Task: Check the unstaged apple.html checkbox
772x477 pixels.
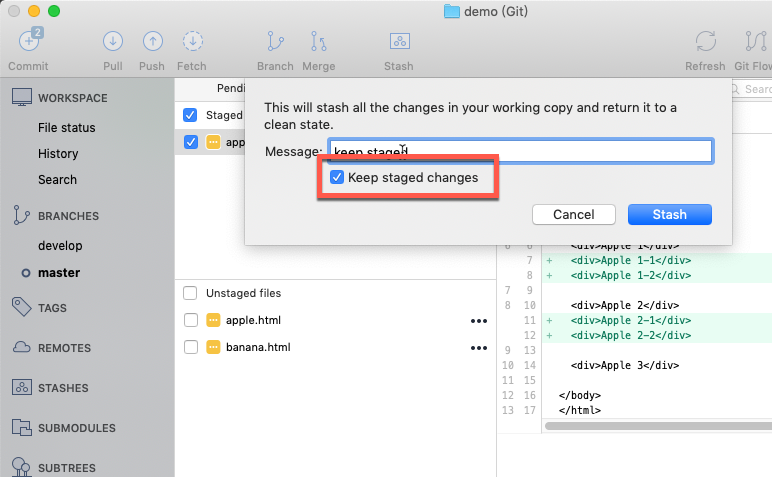Action: 191,320
